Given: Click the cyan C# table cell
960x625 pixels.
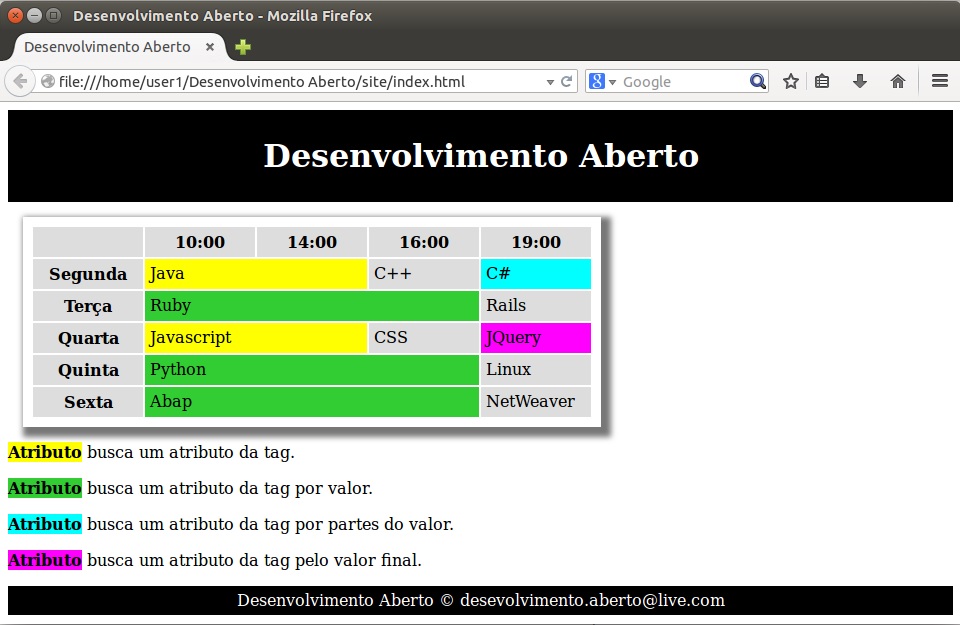Looking at the screenshot, I should tap(536, 274).
